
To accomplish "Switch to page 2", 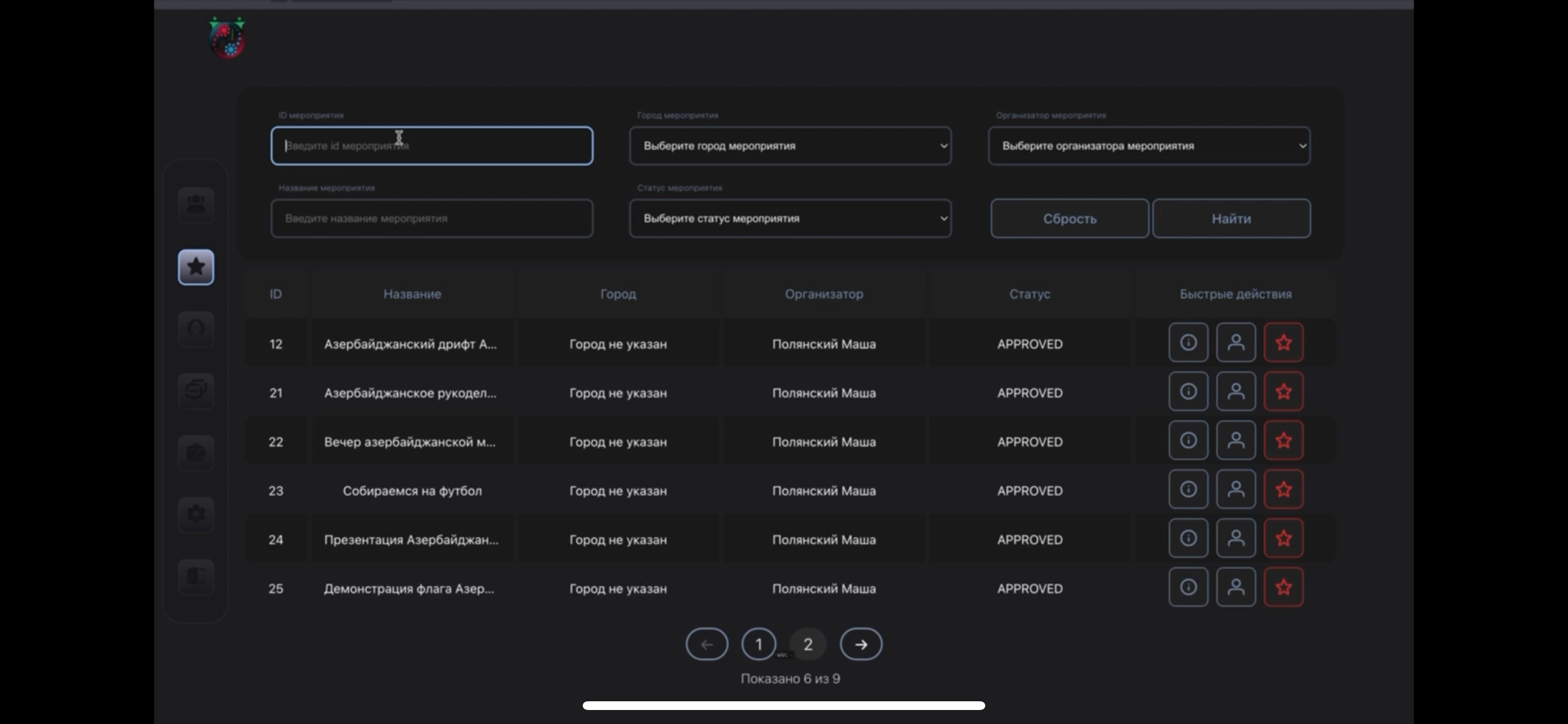I will [x=808, y=644].
